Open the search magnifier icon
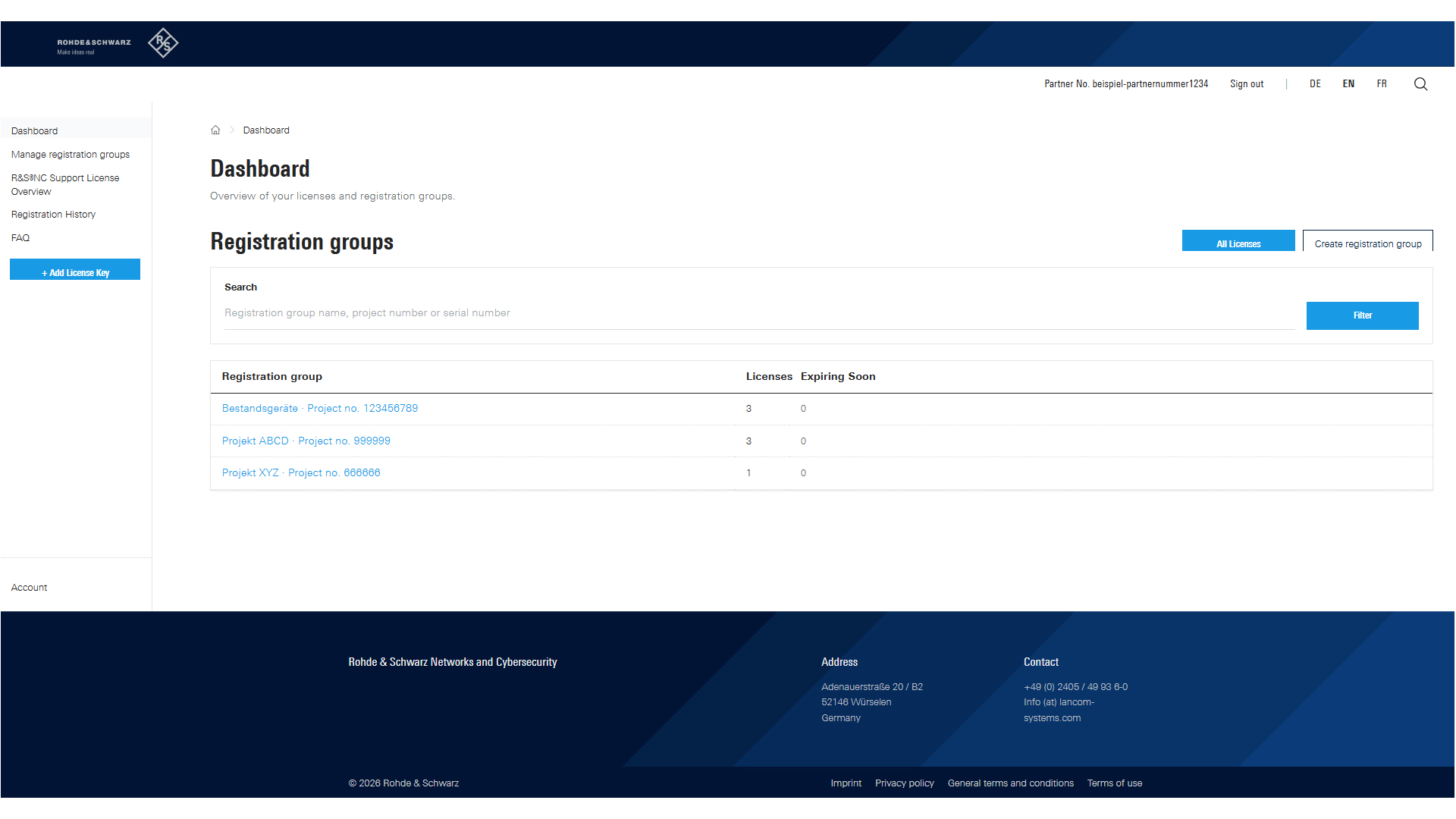The image size is (1456, 819). click(x=1420, y=84)
